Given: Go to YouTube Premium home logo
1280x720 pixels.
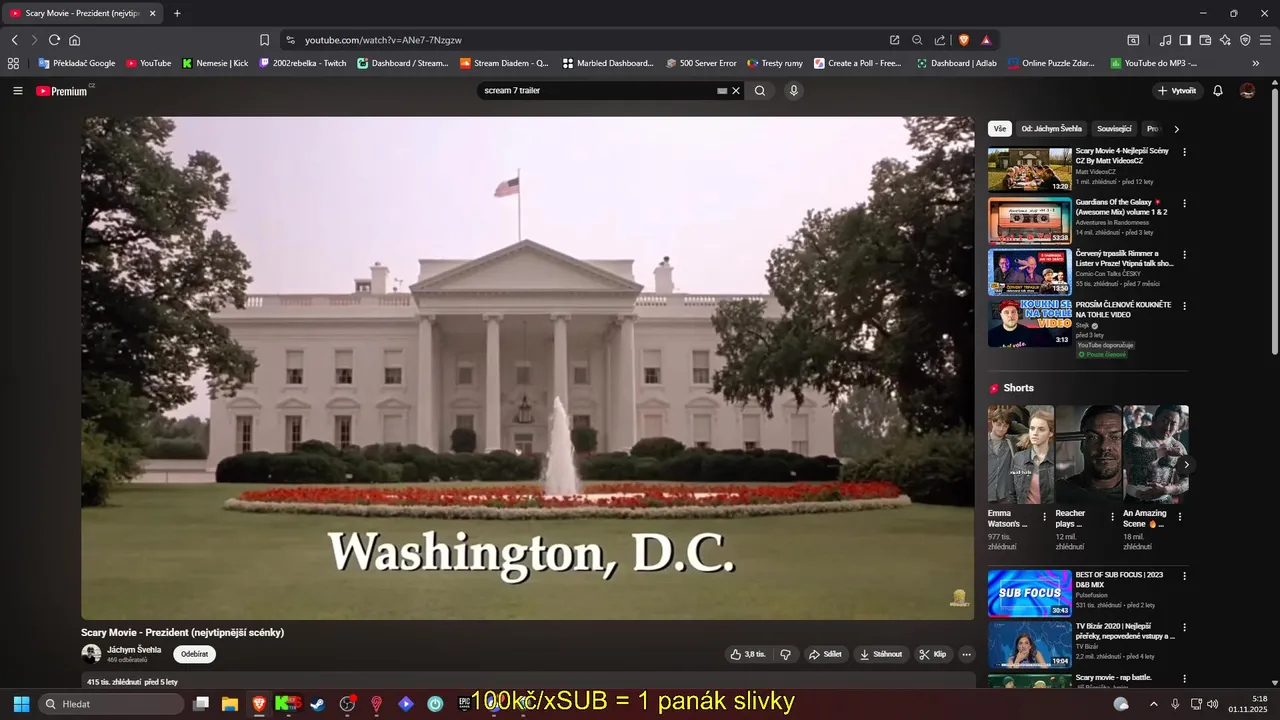Looking at the screenshot, I should 62,91.
